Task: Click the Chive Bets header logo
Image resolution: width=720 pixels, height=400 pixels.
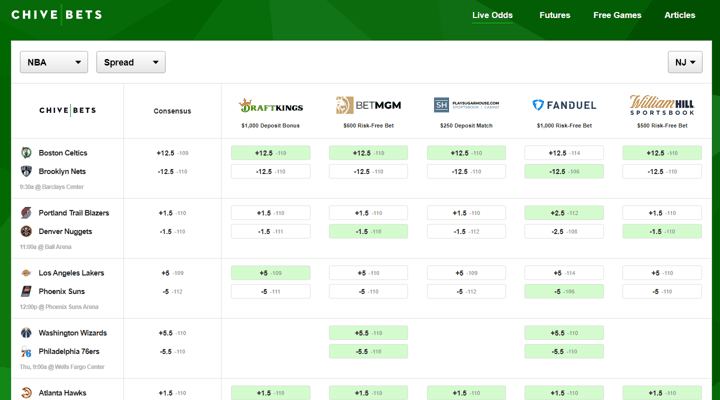Action: point(56,15)
